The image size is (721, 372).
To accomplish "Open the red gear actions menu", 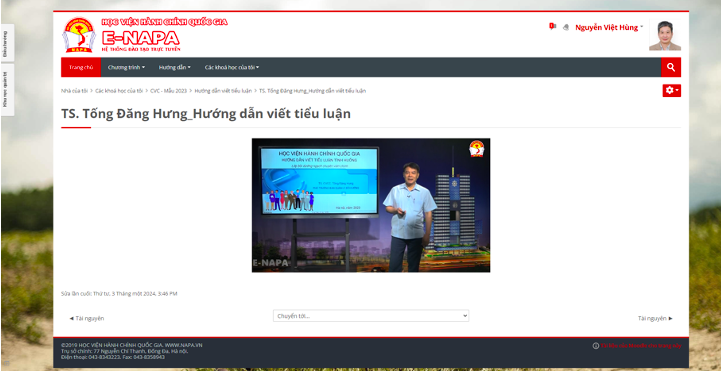I will (x=671, y=91).
